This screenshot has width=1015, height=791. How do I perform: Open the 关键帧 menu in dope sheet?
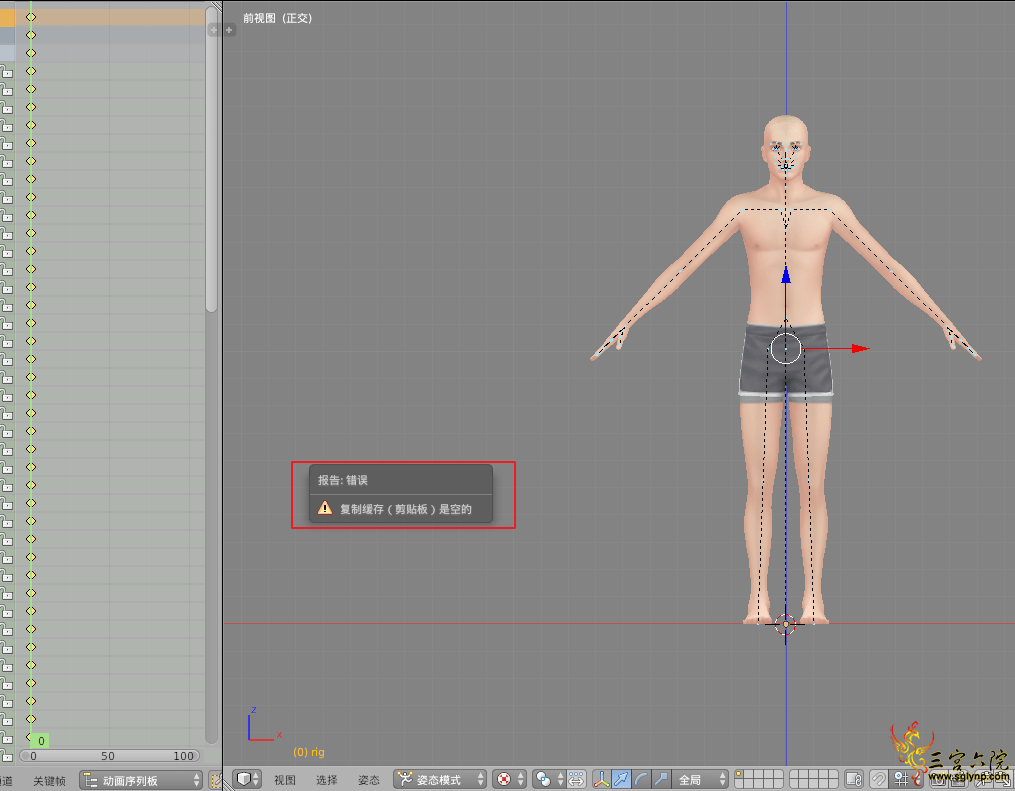(49, 781)
